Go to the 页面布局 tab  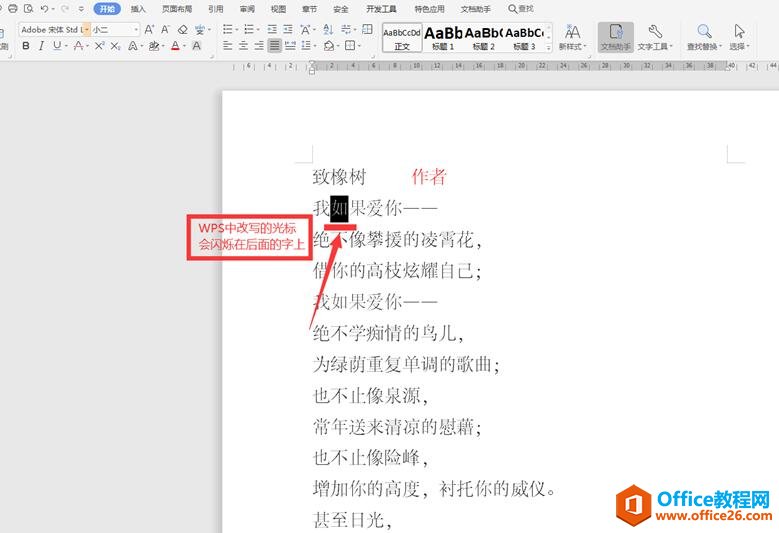[177, 9]
